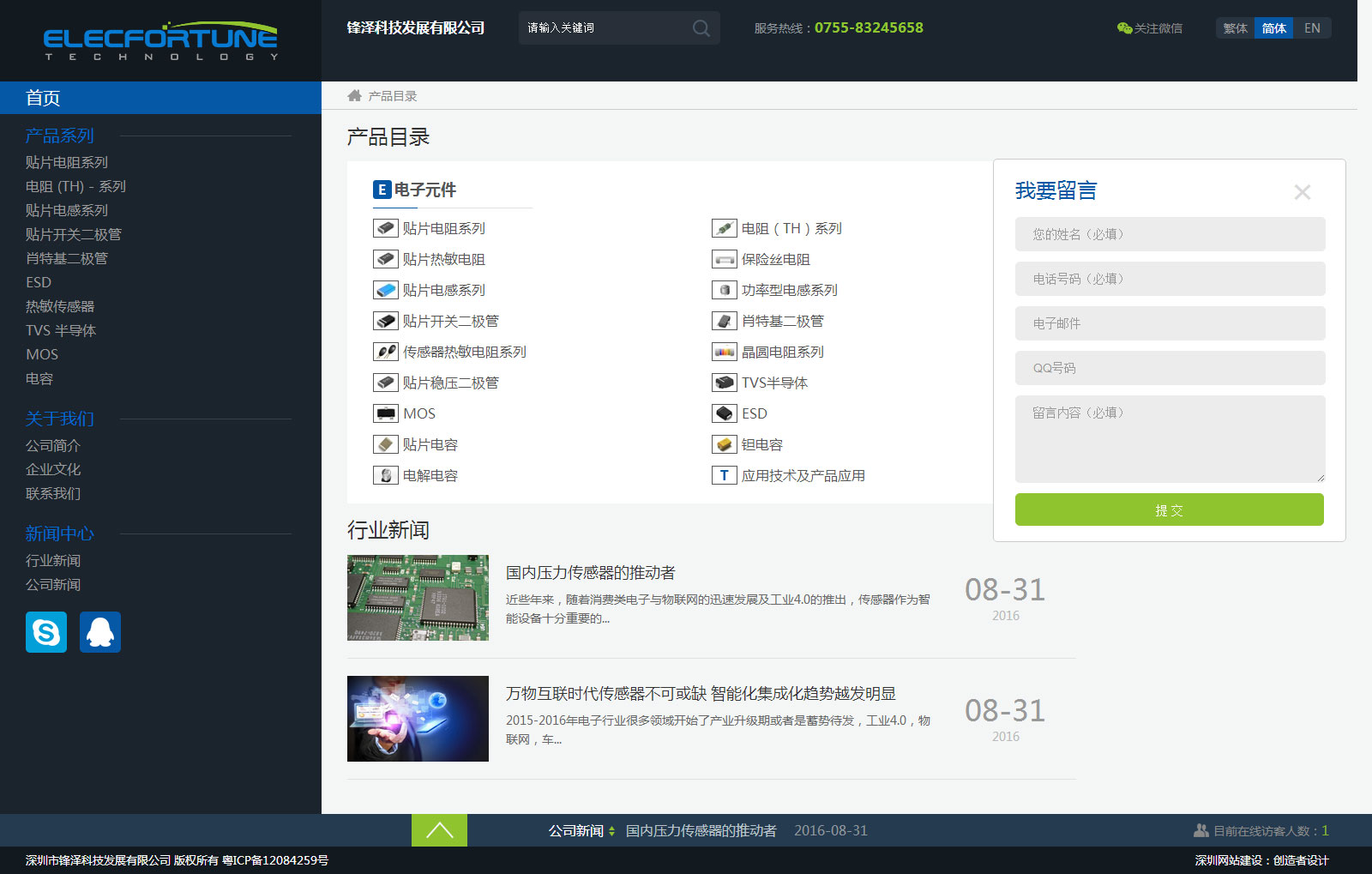The width and height of the screenshot is (1372, 874).
Task: Select 简体 language option
Action: click(1273, 28)
